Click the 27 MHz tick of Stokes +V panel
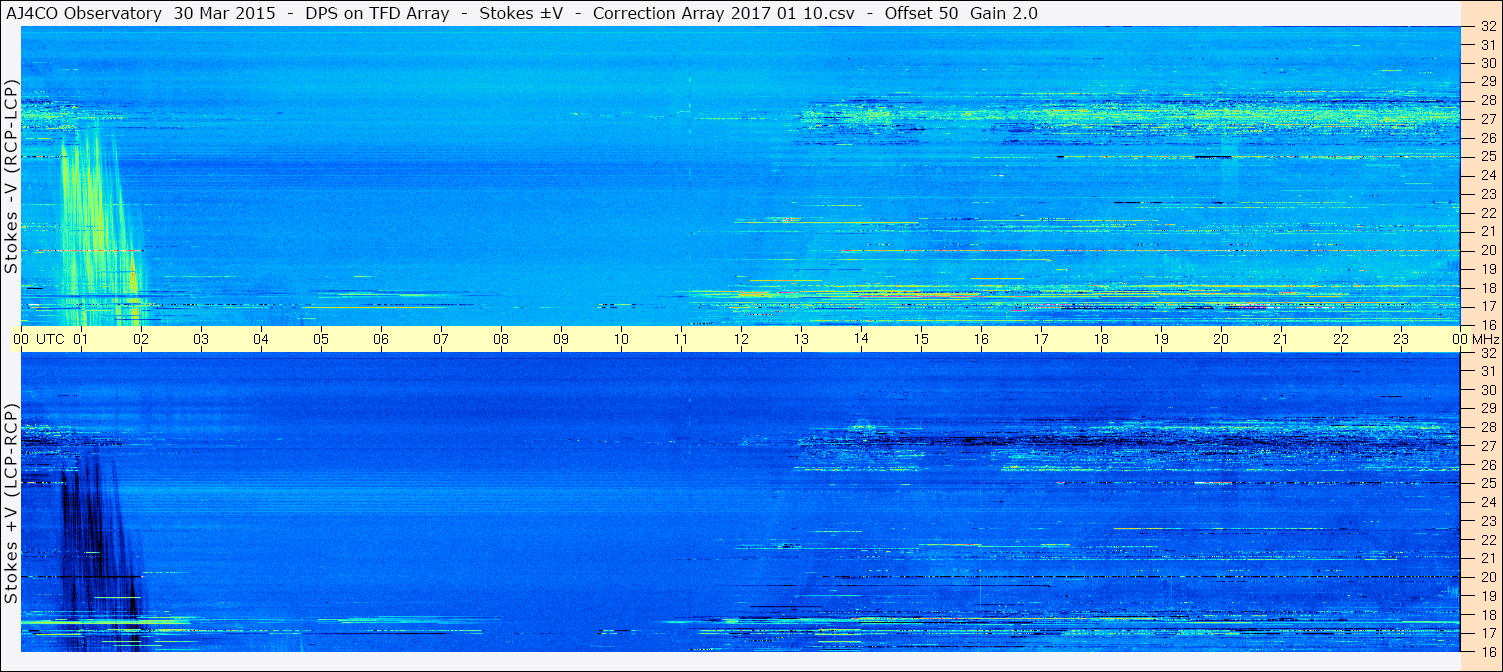This screenshot has width=1503, height=672. 1487,446
